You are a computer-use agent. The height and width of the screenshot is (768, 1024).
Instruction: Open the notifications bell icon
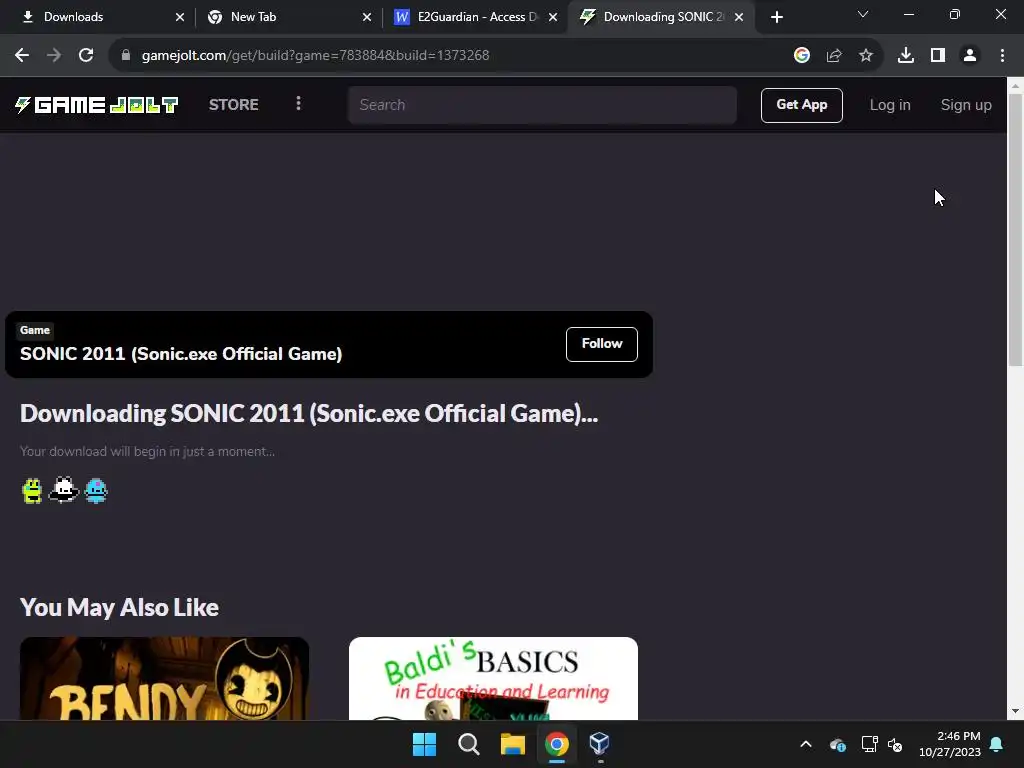pos(997,744)
